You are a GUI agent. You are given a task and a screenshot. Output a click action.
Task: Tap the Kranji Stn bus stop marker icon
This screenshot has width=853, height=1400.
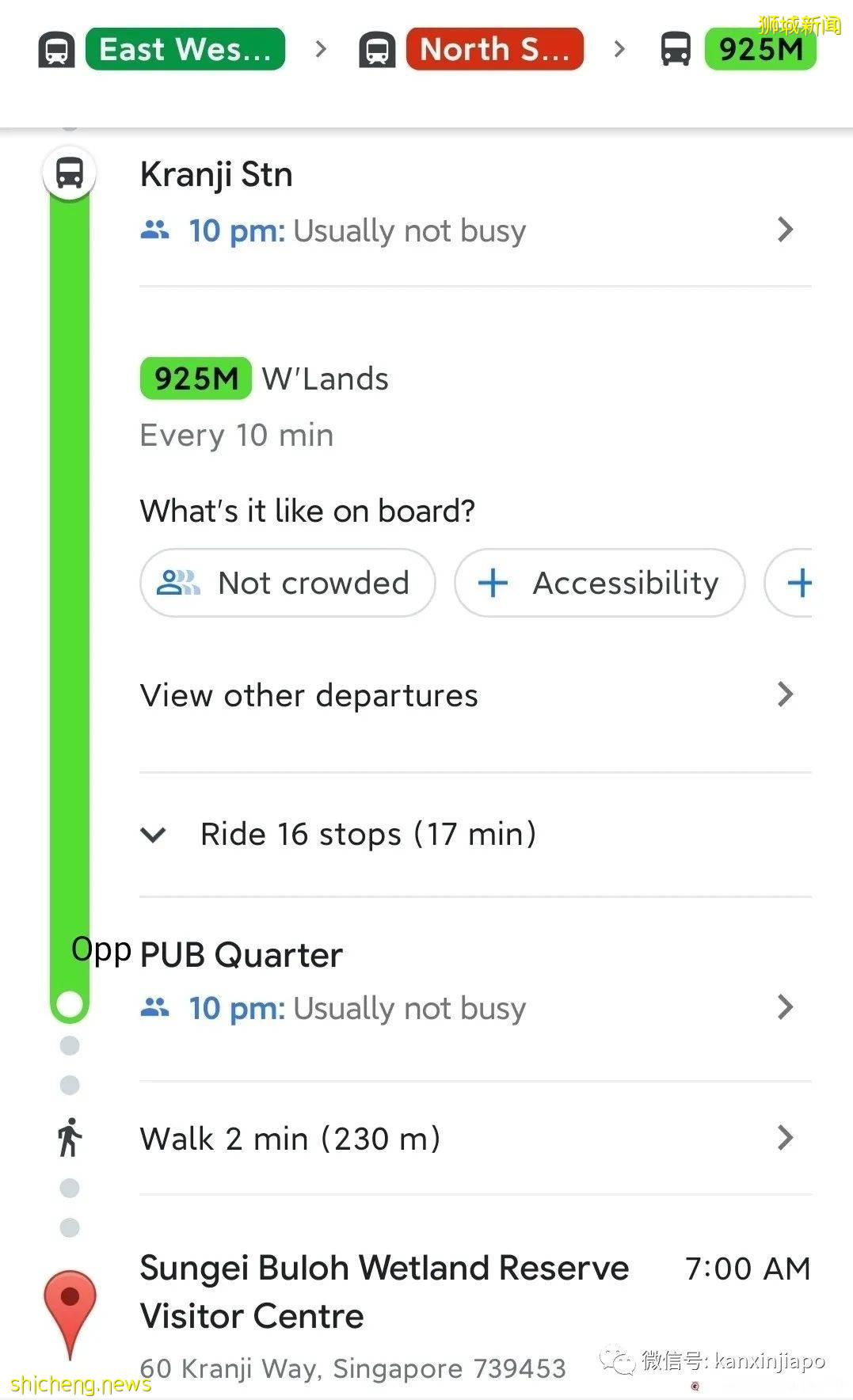[70, 173]
